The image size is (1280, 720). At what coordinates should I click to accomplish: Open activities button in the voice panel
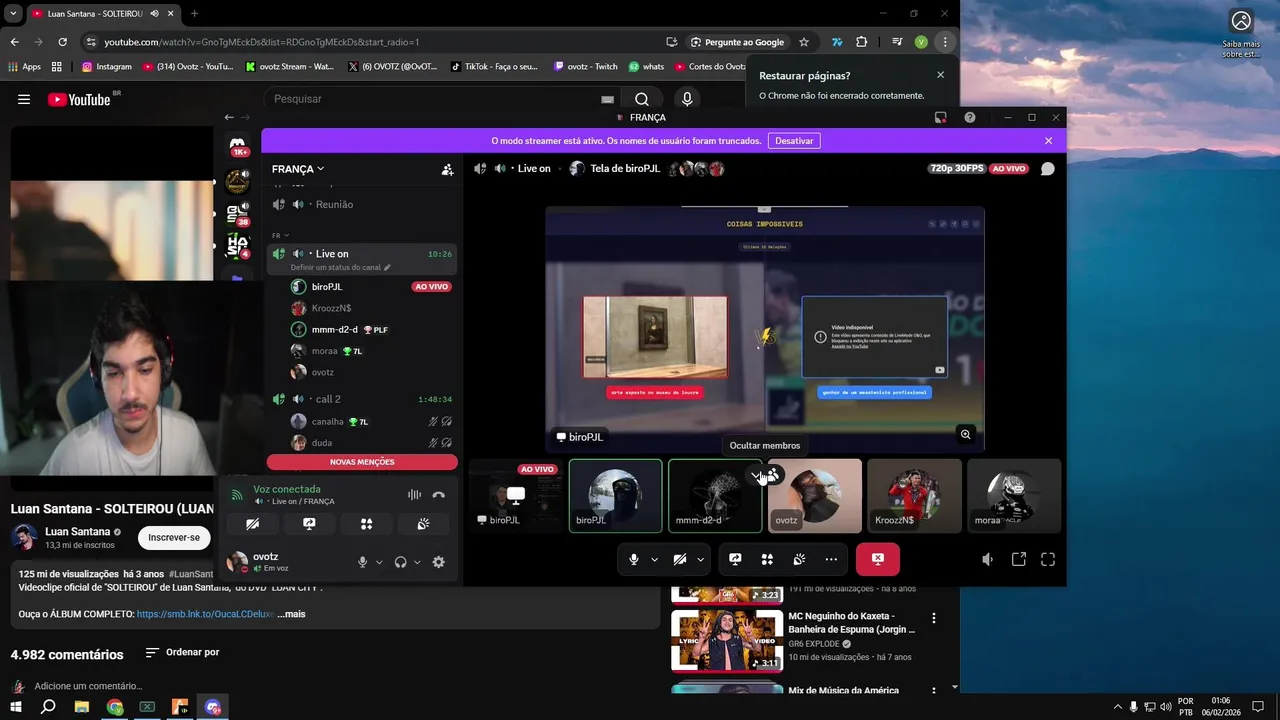(366, 524)
